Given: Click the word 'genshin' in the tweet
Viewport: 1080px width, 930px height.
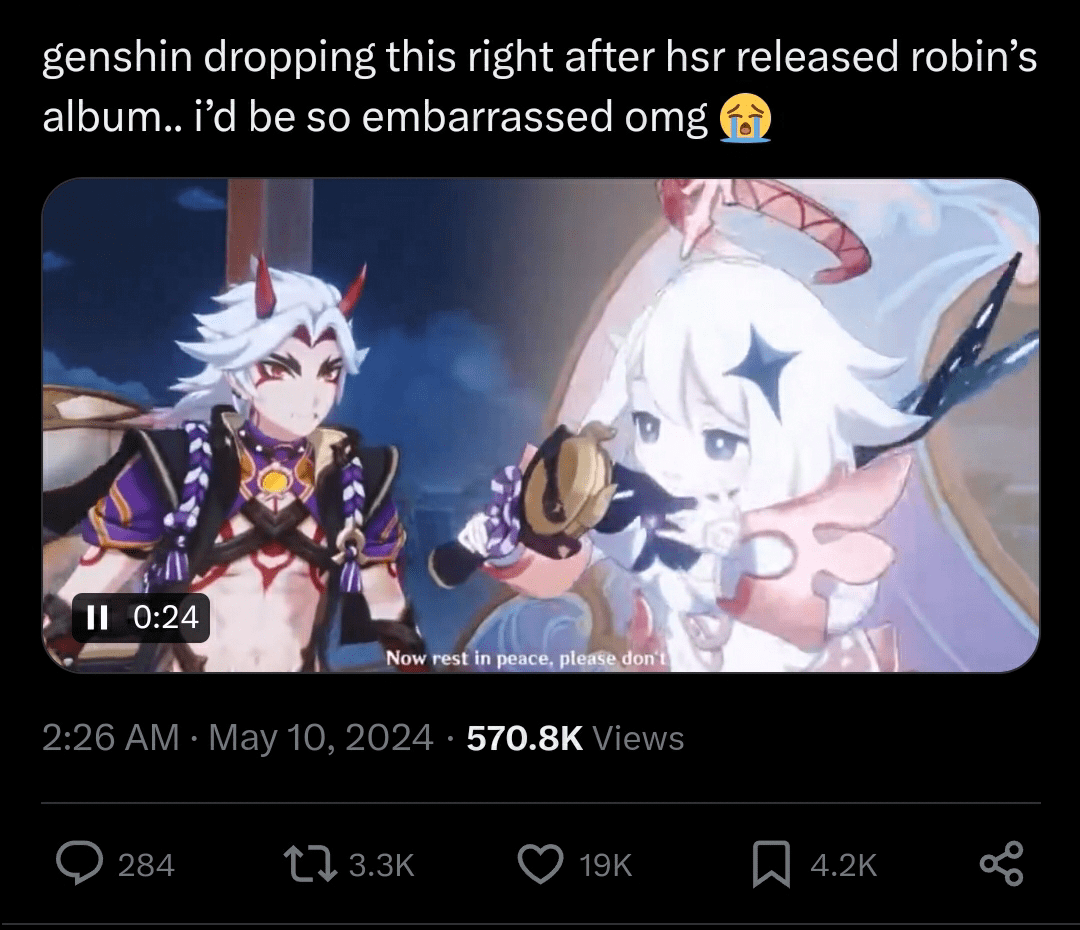Looking at the screenshot, I should (x=117, y=58).
